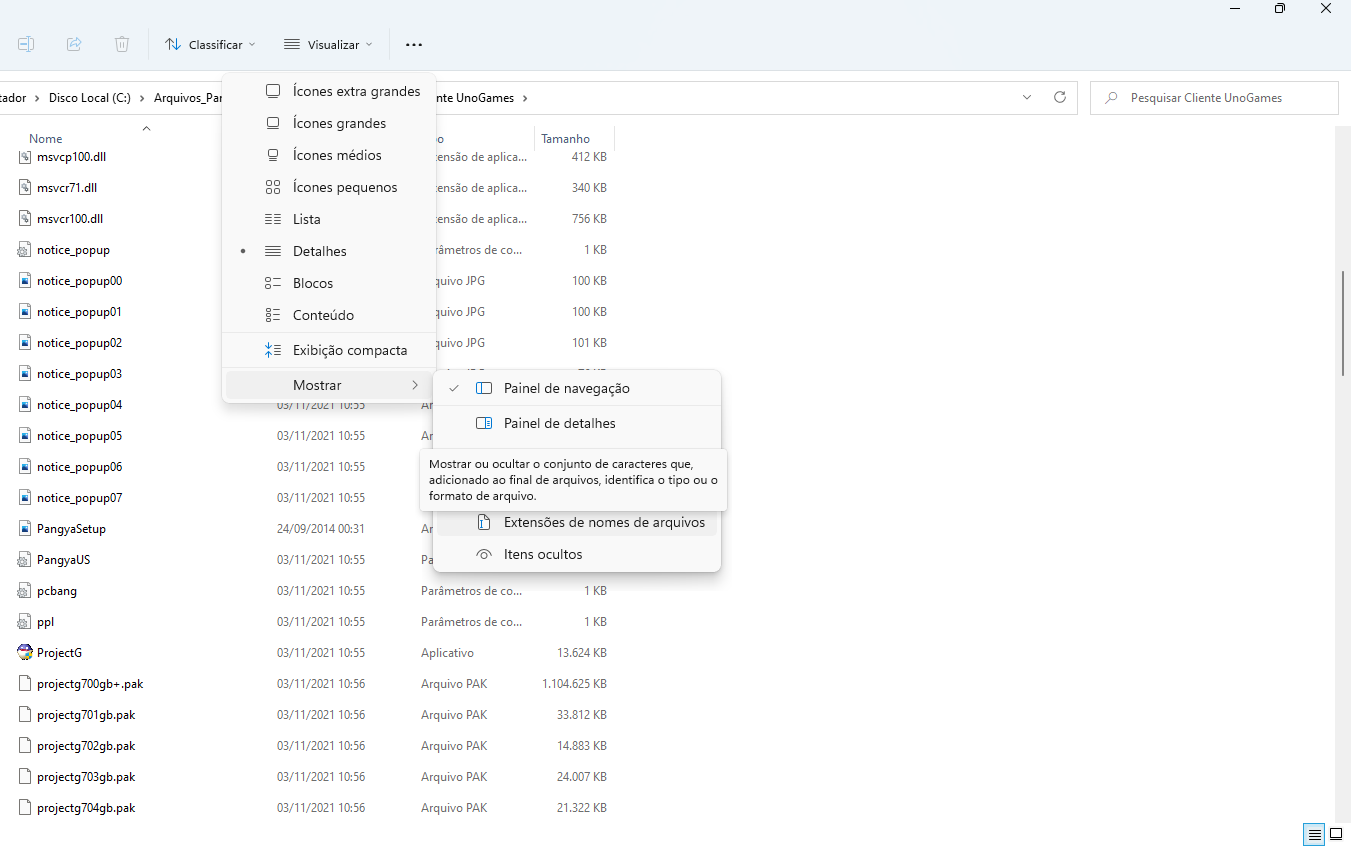The height and width of the screenshot is (846, 1351).
Task: Sort files by the Nome column header
Action: coord(45,138)
